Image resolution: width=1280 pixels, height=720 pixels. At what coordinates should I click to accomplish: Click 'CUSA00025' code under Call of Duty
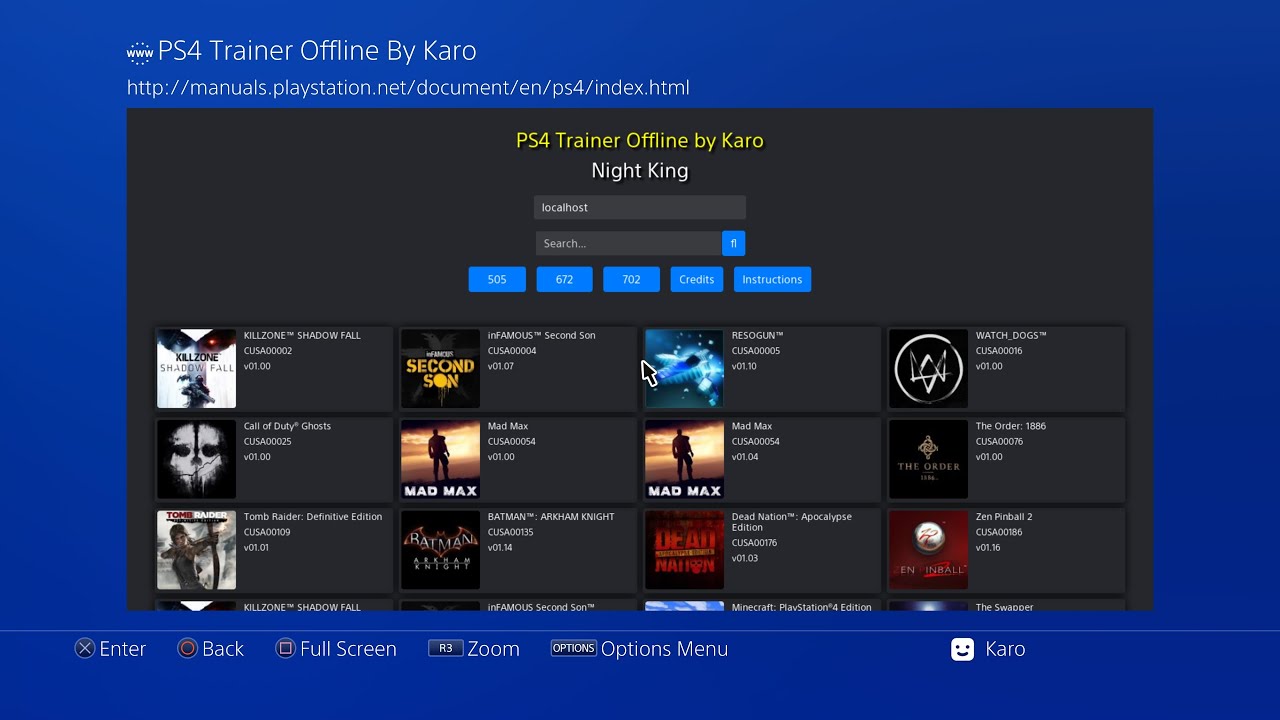(268, 442)
